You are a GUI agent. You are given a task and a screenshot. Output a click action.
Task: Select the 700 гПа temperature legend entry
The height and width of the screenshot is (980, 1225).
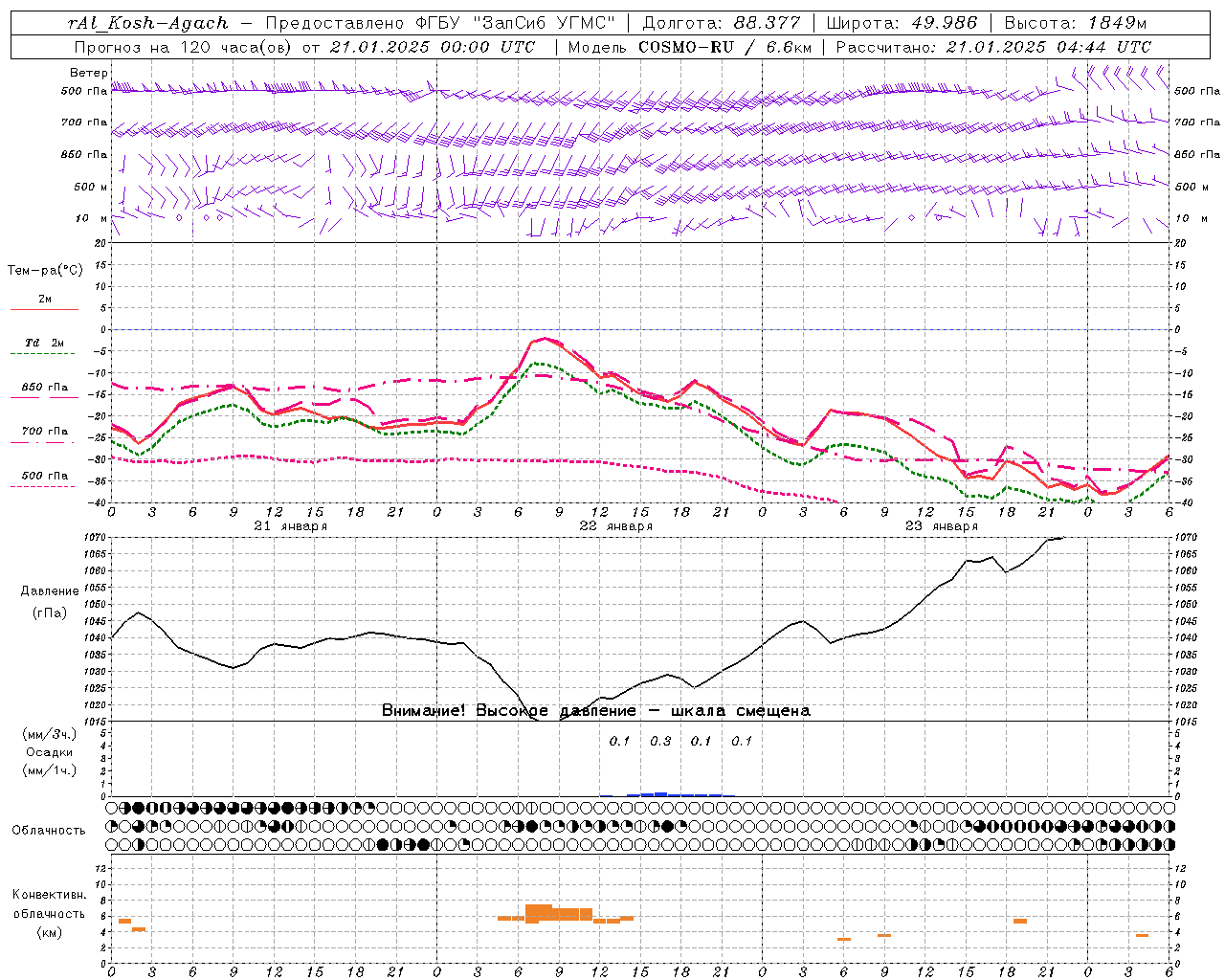tap(45, 432)
